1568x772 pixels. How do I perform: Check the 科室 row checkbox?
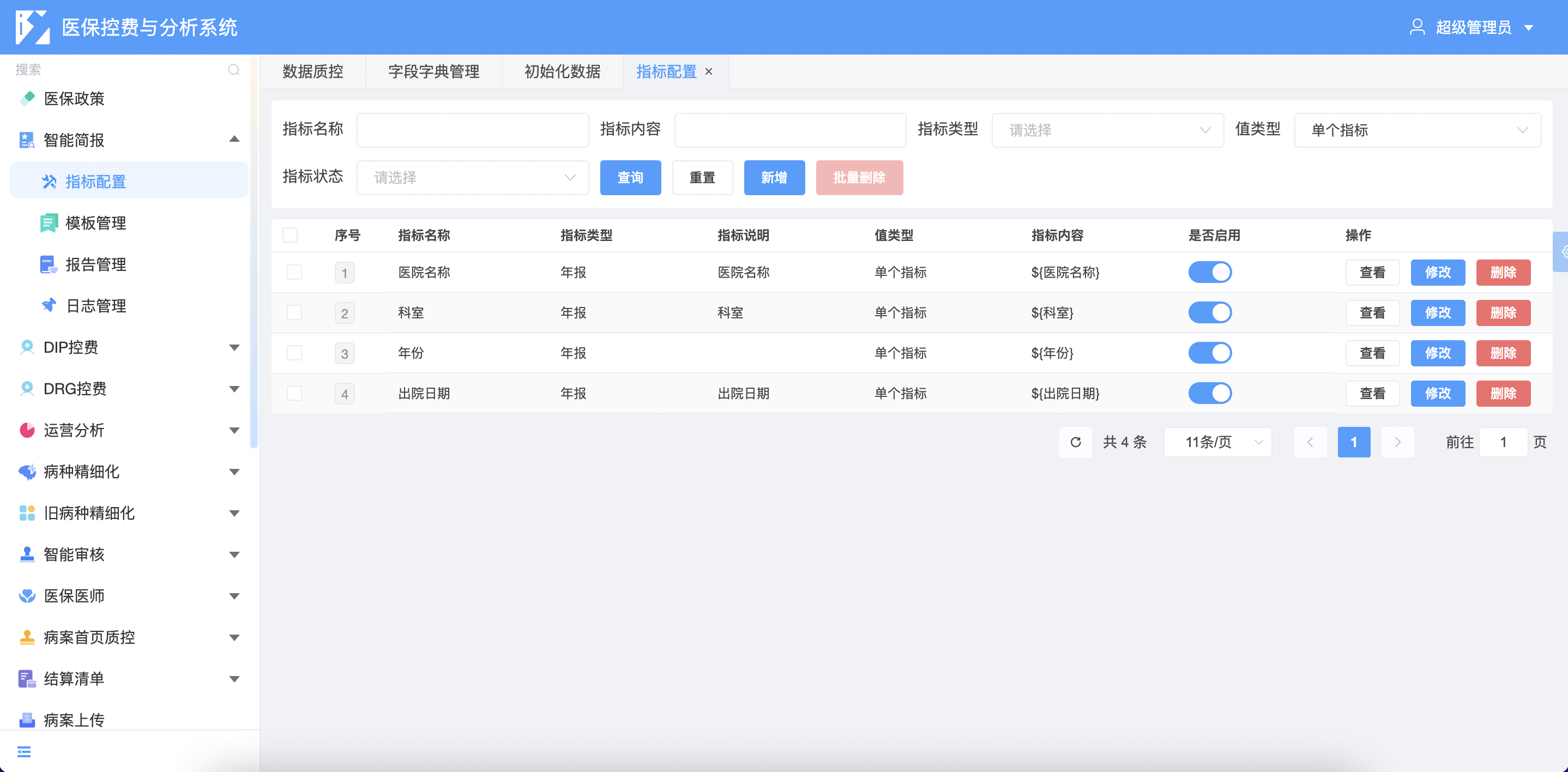[294, 312]
